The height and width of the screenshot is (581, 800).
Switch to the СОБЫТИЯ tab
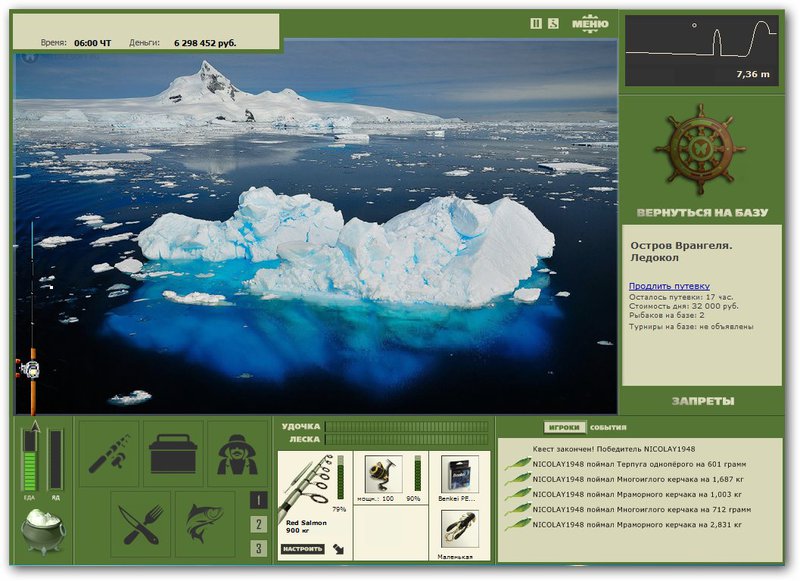[x=608, y=427]
